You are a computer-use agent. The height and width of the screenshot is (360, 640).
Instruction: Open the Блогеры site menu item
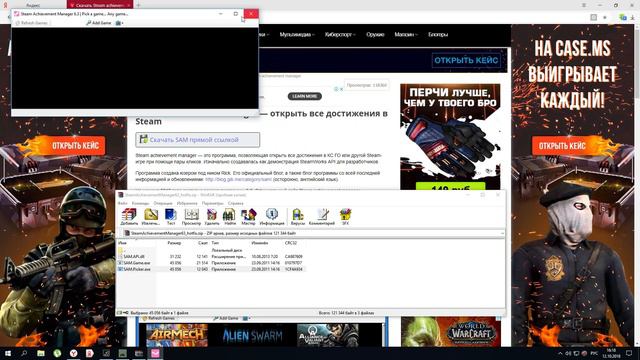438,35
